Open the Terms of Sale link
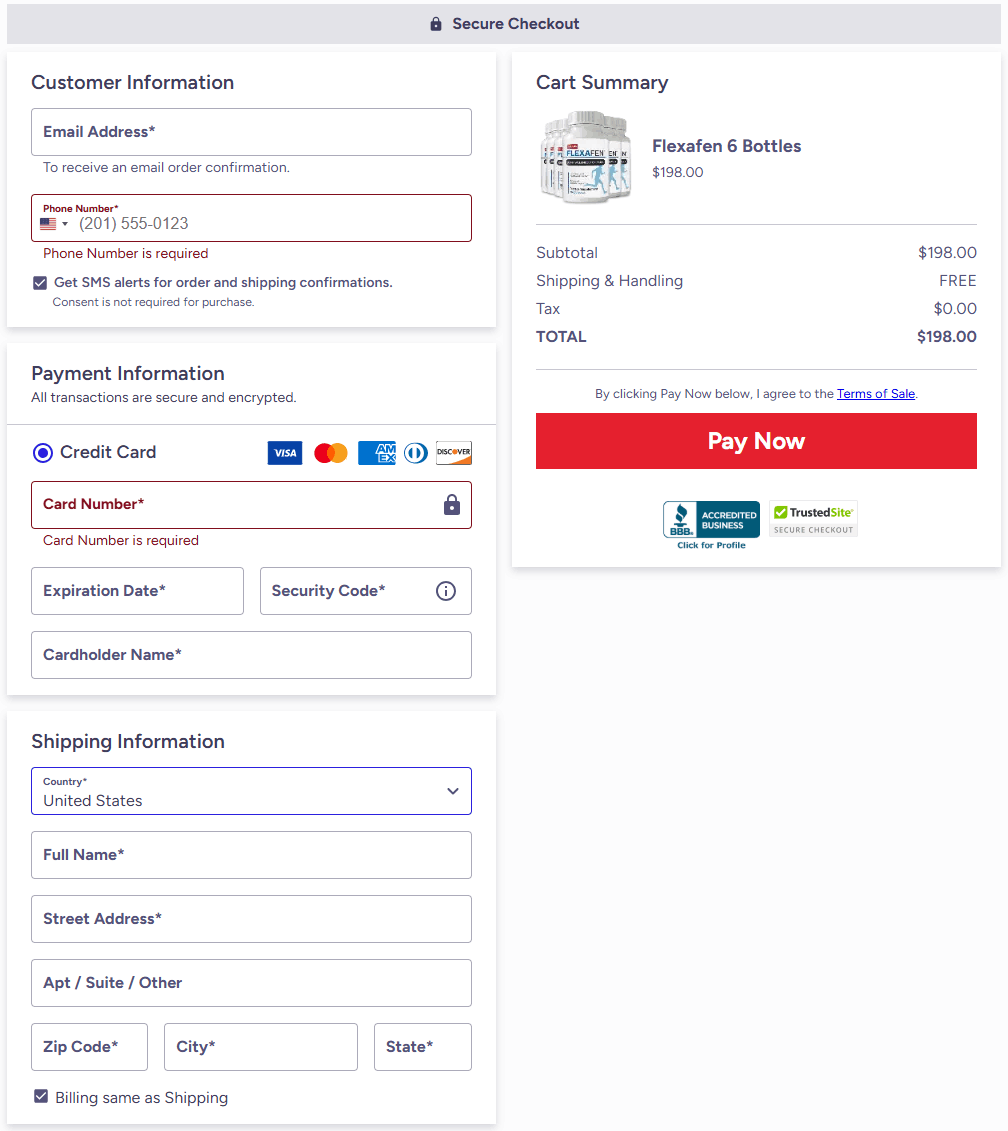This screenshot has height=1131, width=1008. pos(875,394)
